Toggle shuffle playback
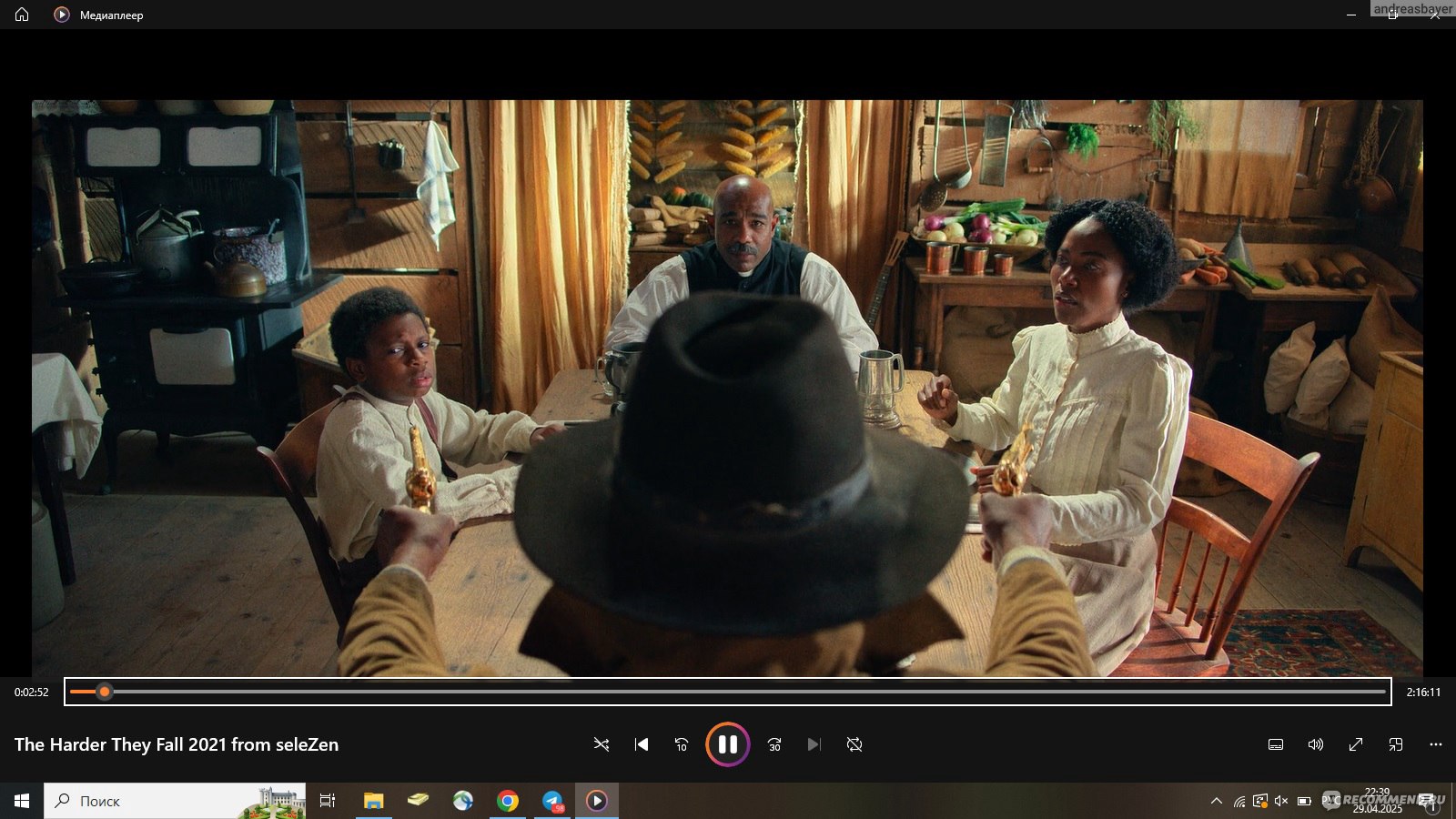 point(602,744)
